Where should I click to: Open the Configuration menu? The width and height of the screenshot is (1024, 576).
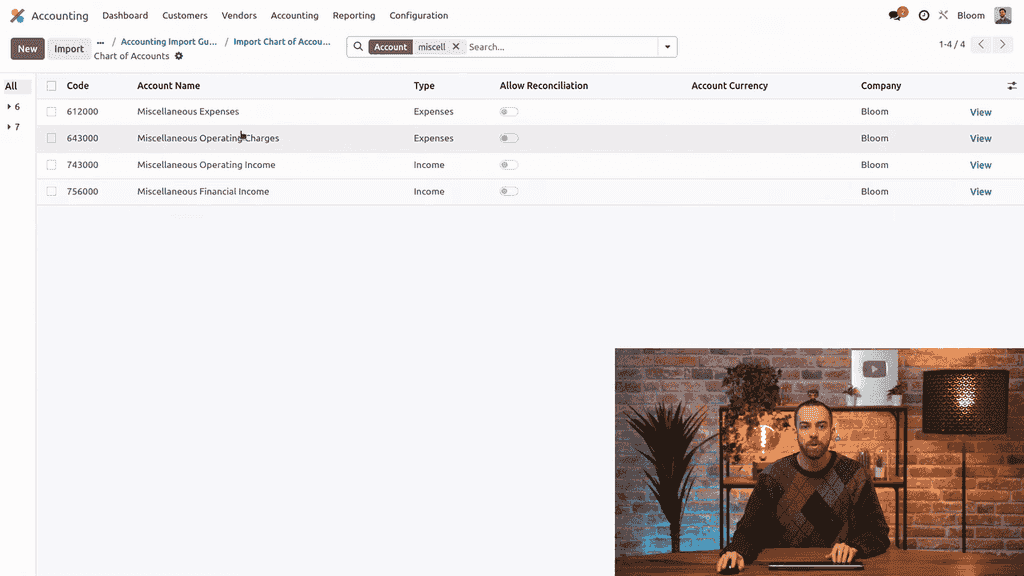418,16
